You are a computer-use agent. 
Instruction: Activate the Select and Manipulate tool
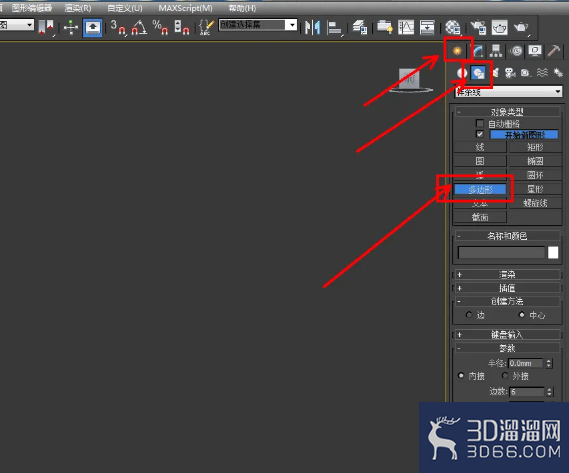[71, 27]
